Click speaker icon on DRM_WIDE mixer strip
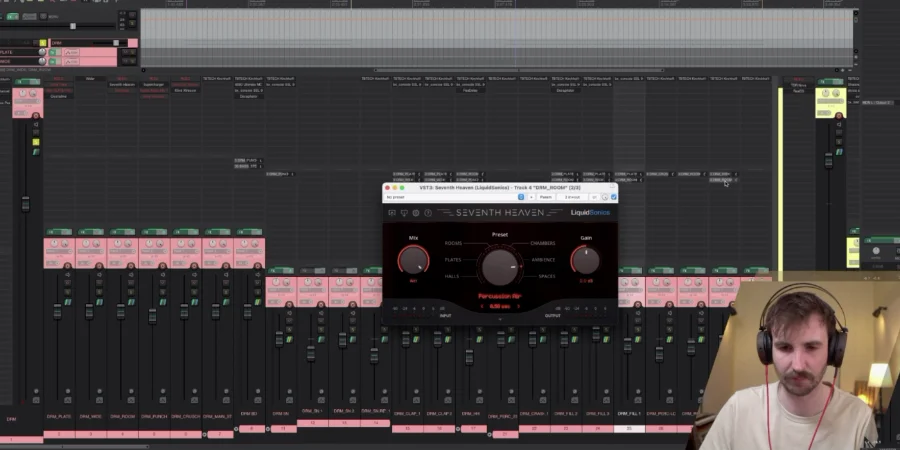 [x=99, y=275]
